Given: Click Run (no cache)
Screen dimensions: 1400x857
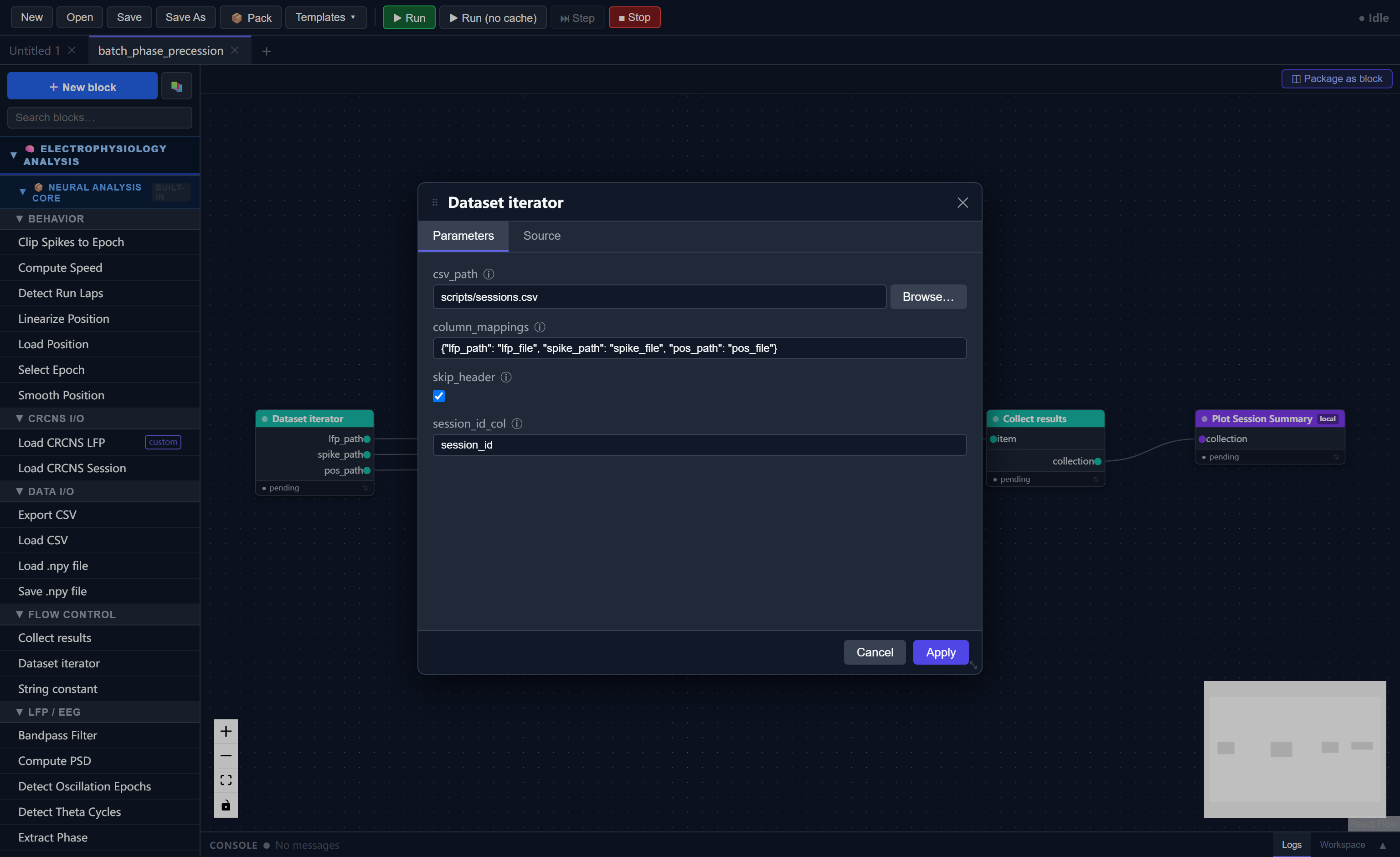Looking at the screenshot, I should [493, 18].
